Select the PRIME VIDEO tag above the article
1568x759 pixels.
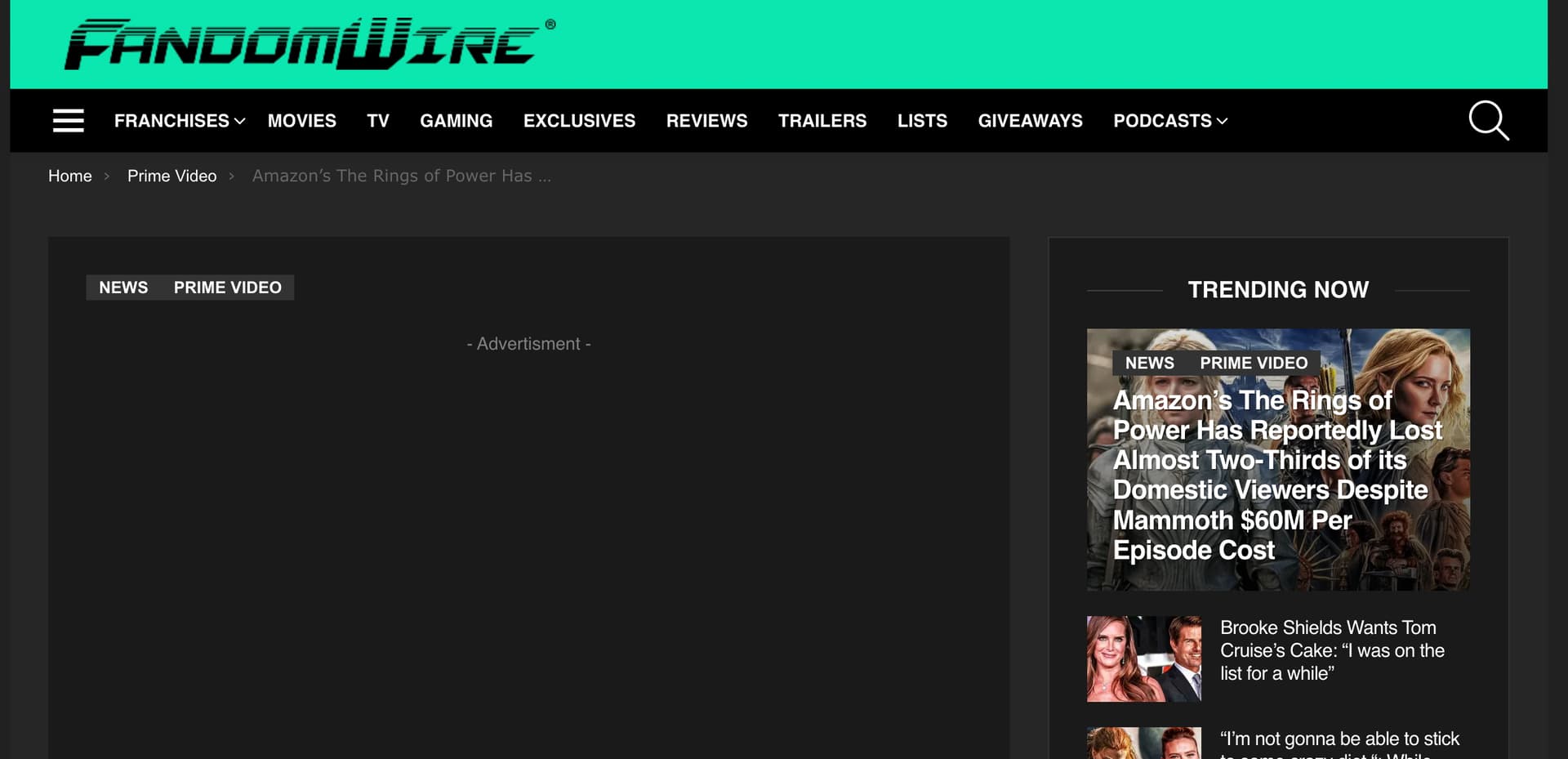[x=228, y=288]
